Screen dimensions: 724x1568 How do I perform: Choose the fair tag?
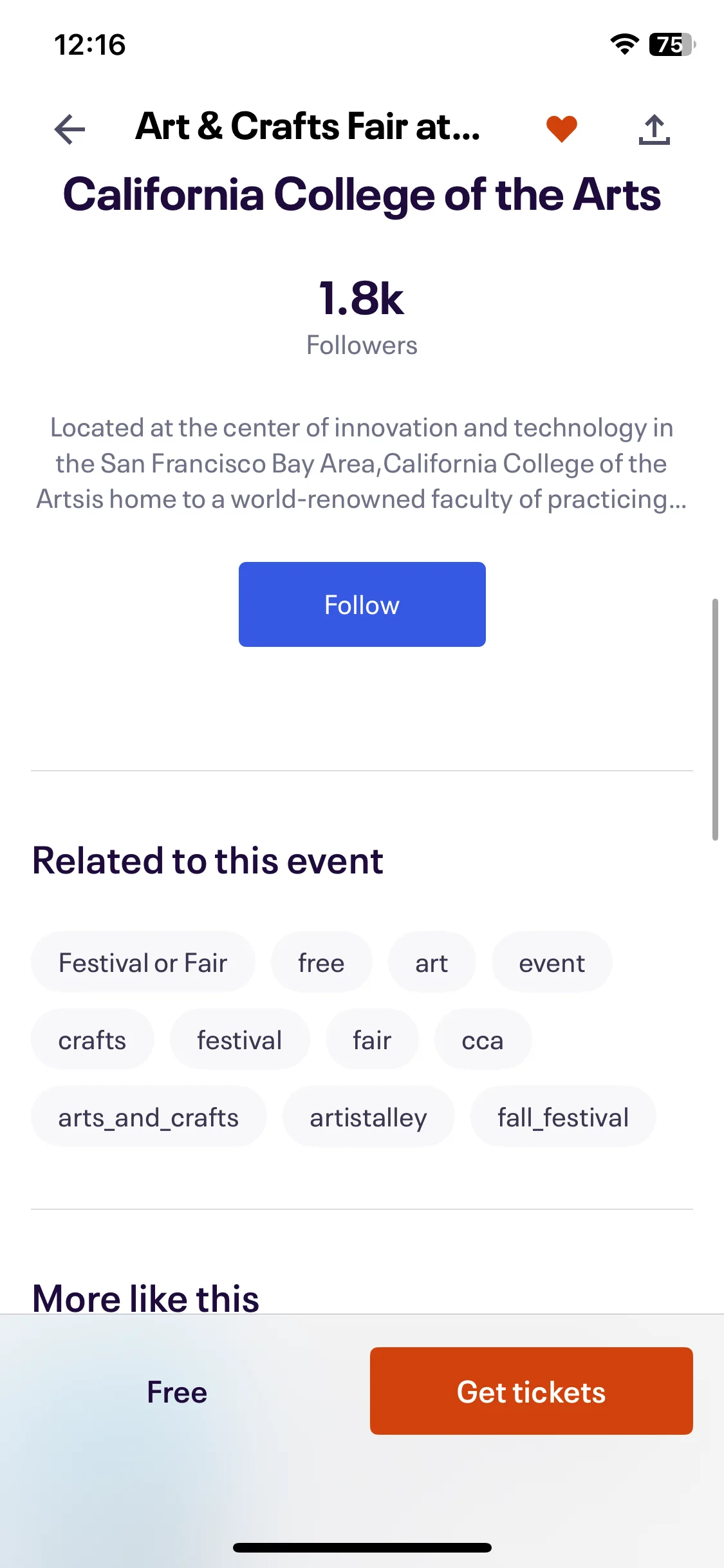[372, 1040]
